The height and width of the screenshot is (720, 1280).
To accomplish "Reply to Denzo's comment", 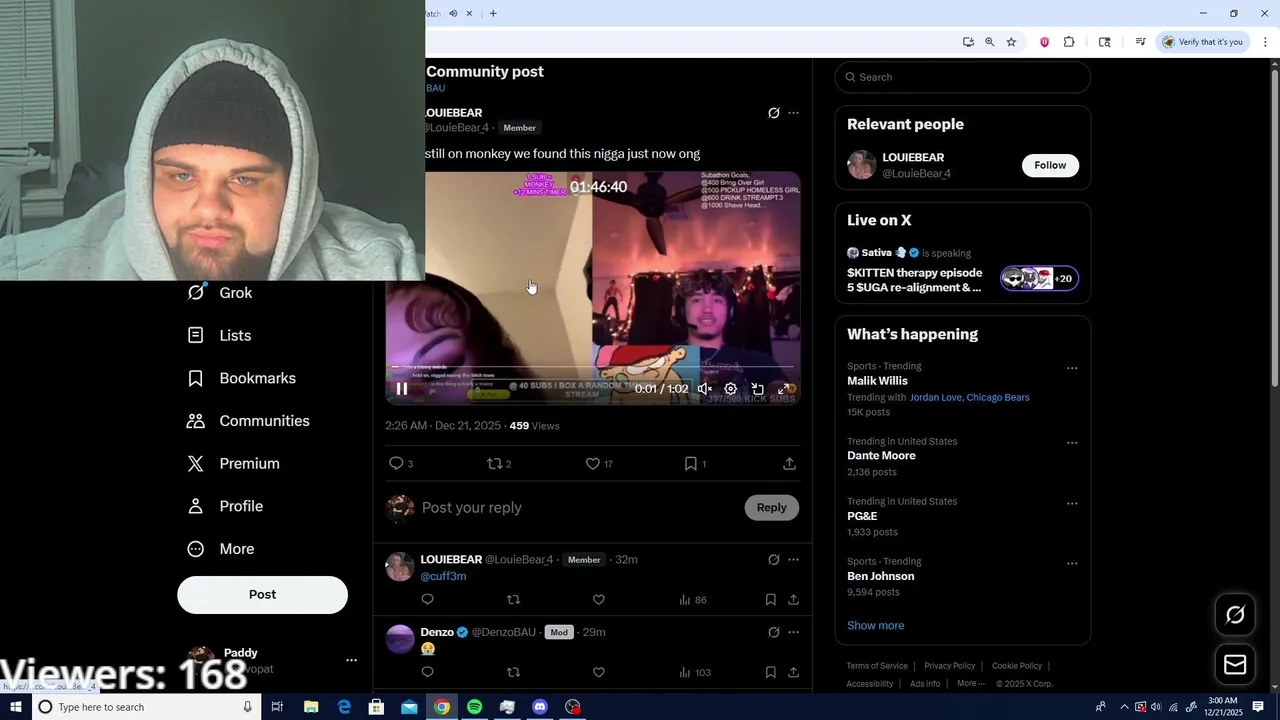I will (427, 672).
